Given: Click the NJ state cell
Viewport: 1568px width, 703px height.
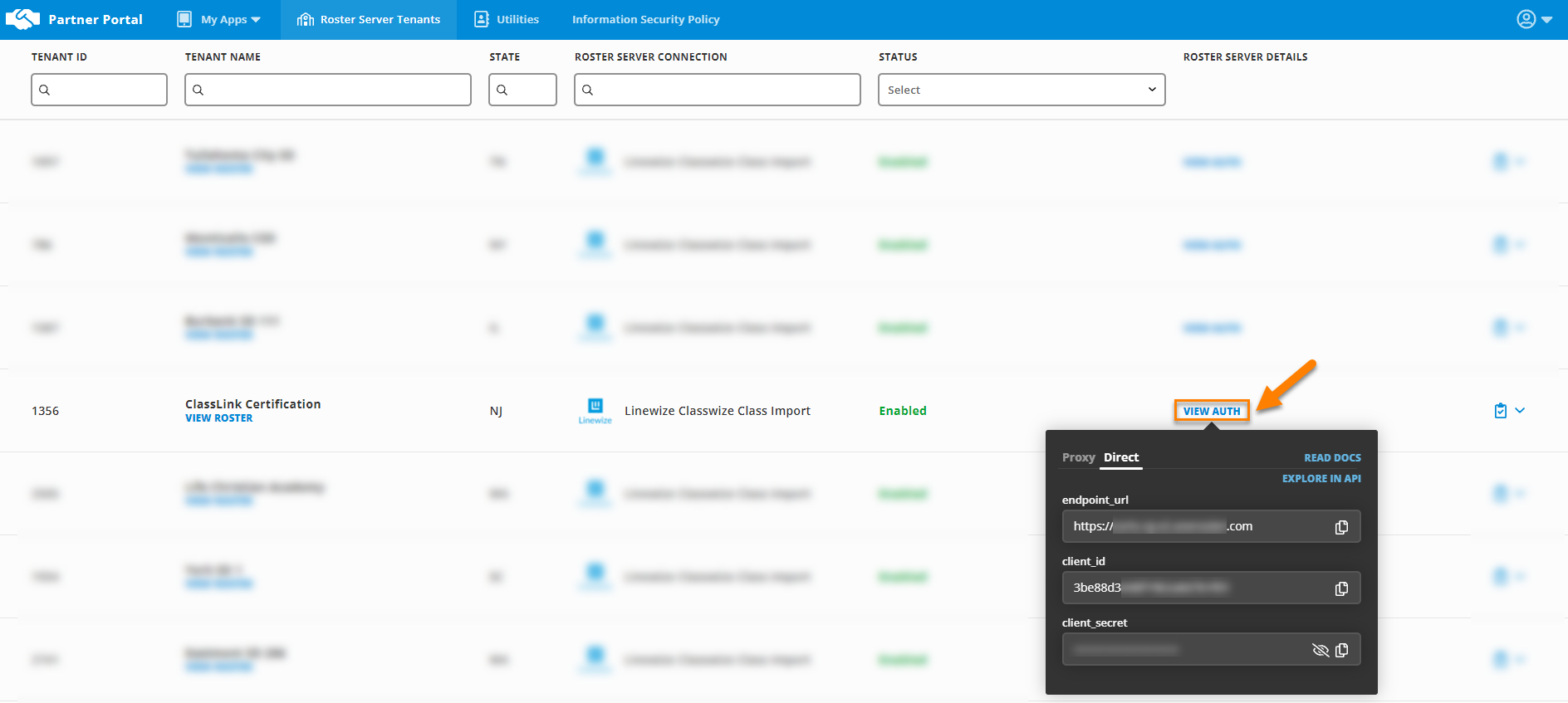Looking at the screenshot, I should point(496,411).
